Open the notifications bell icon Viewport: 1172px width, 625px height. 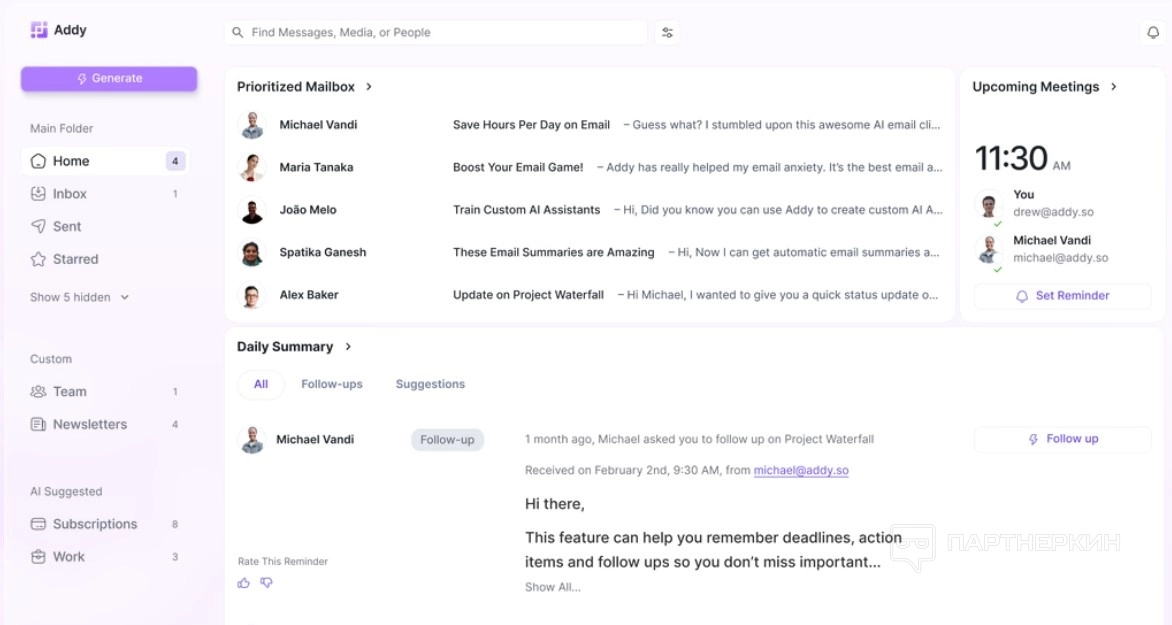click(x=1153, y=33)
